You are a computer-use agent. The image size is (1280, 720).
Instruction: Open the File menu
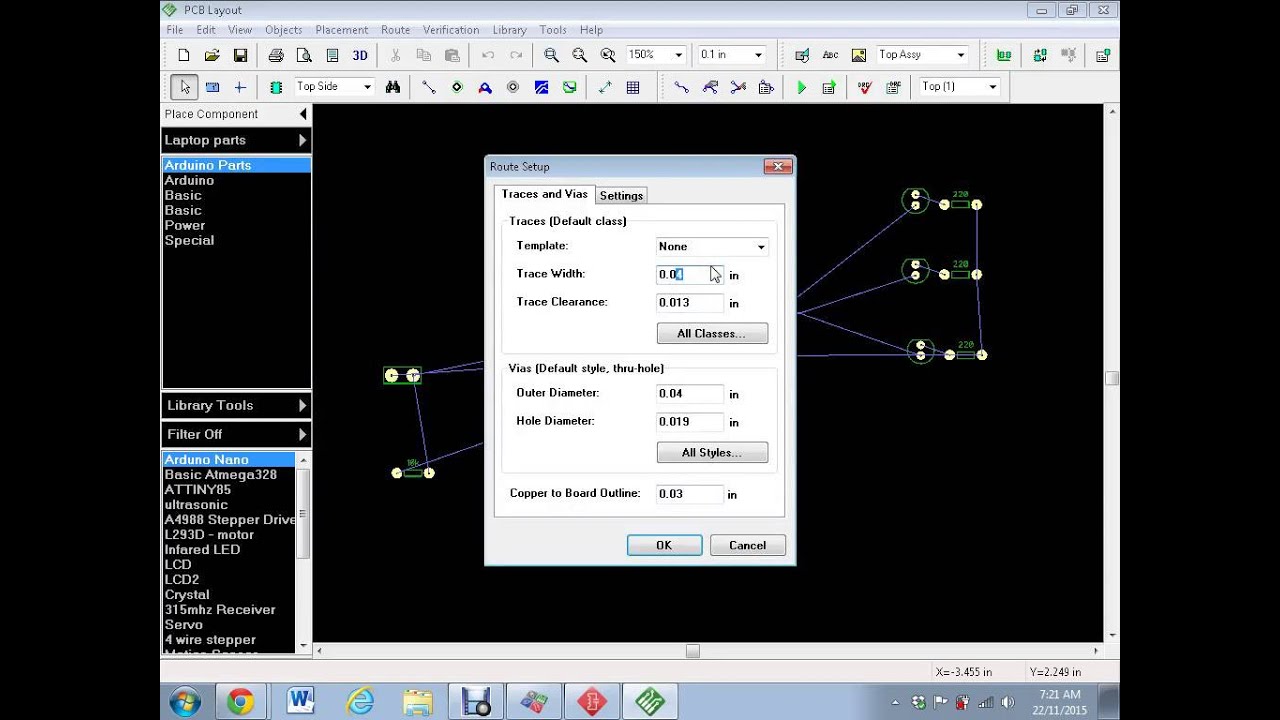(174, 30)
